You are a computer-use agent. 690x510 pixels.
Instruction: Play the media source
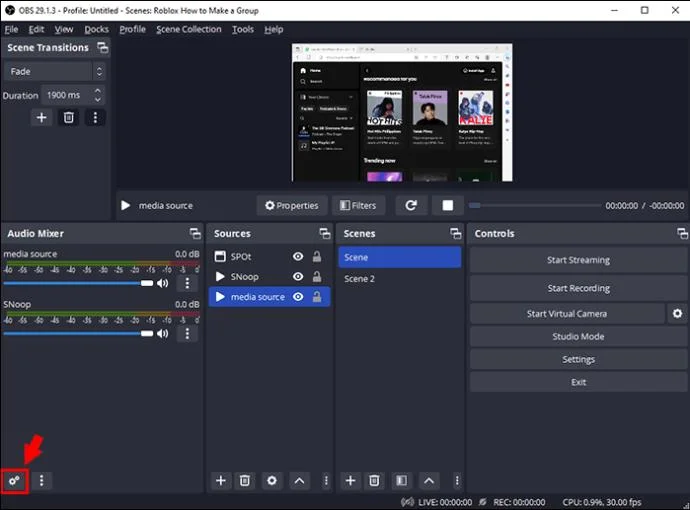[125, 205]
